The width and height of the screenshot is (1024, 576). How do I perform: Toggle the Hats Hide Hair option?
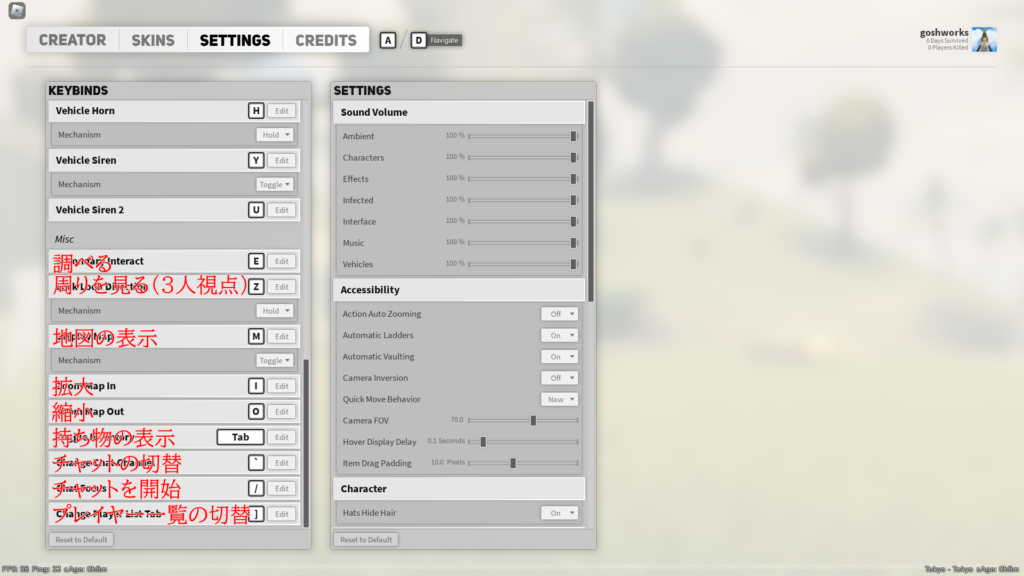559,513
